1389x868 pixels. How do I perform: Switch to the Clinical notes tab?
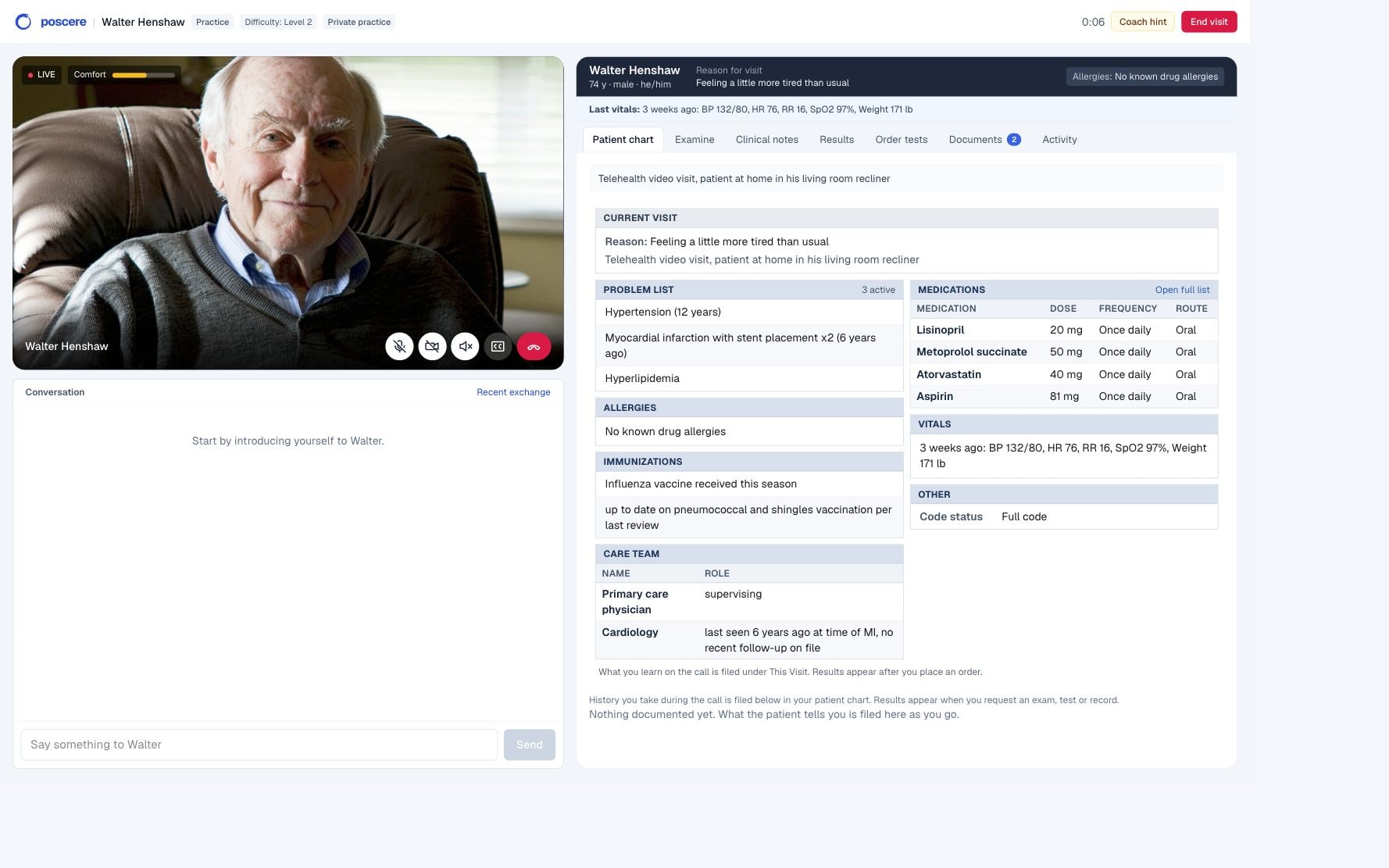766,140
